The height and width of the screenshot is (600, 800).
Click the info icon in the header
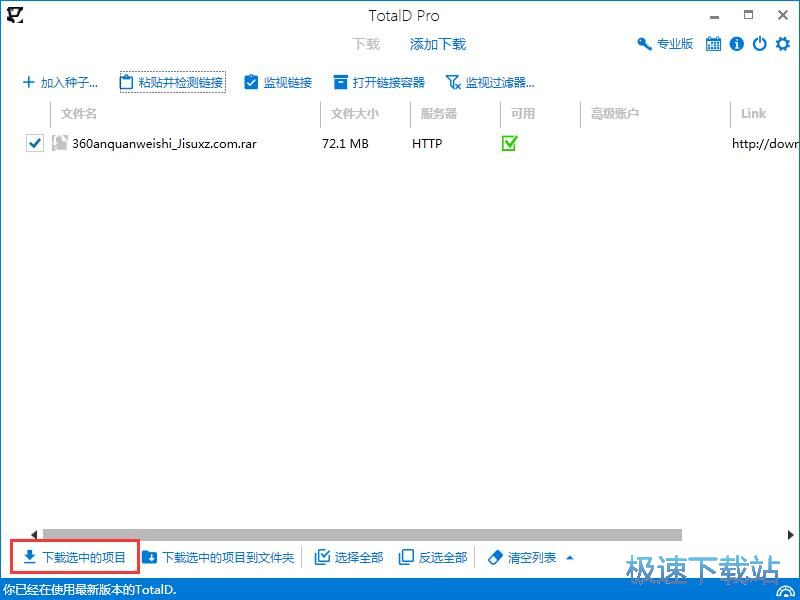tap(736, 44)
